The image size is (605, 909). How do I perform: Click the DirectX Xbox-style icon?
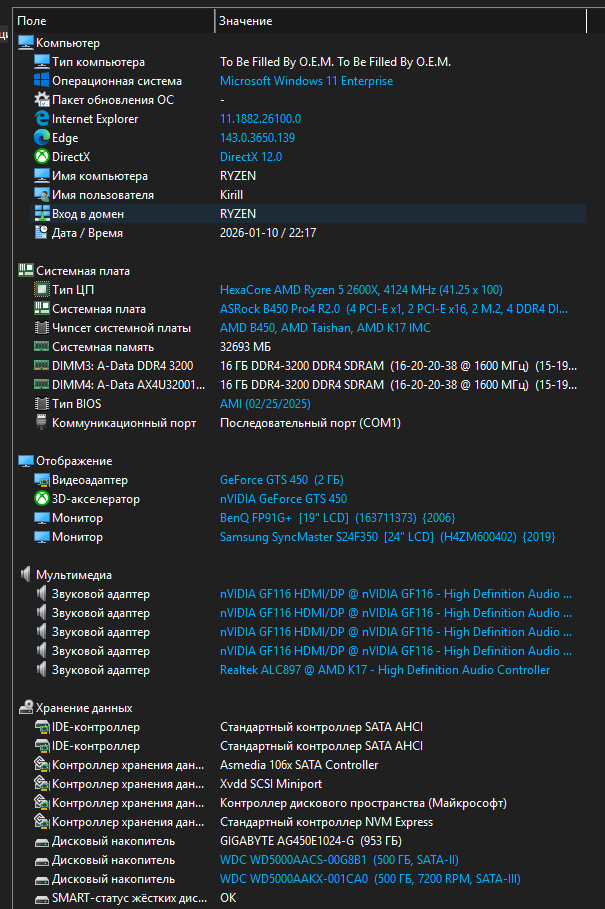[x=42, y=157]
